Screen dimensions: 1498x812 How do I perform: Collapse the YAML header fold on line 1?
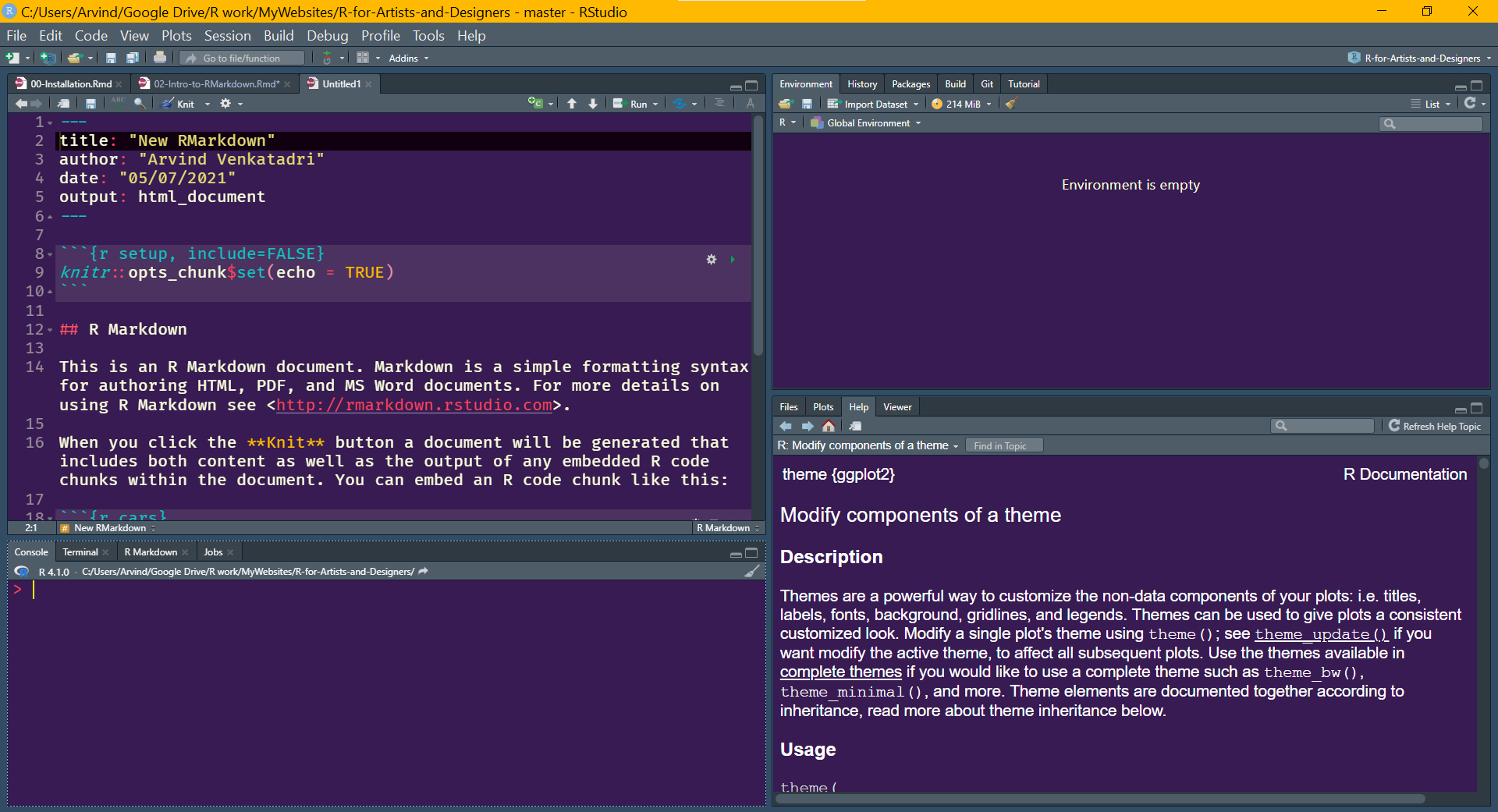pyautogui.click(x=50, y=122)
